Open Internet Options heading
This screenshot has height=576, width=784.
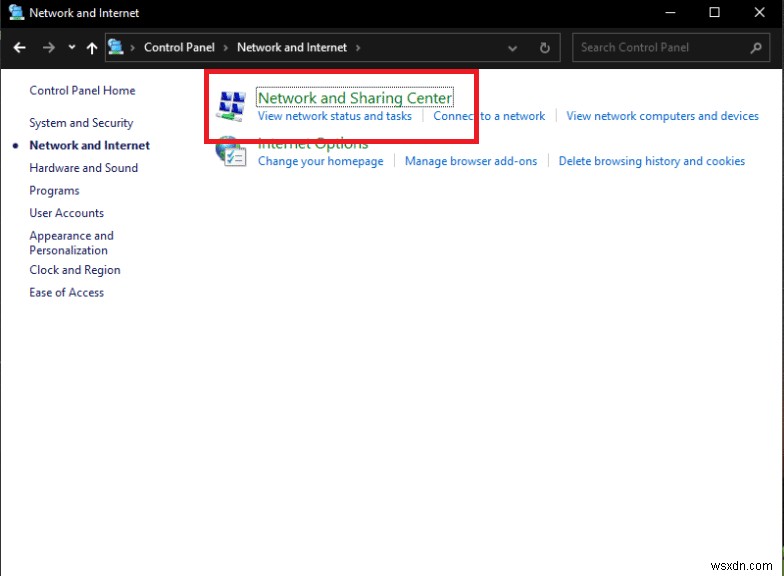point(312,146)
